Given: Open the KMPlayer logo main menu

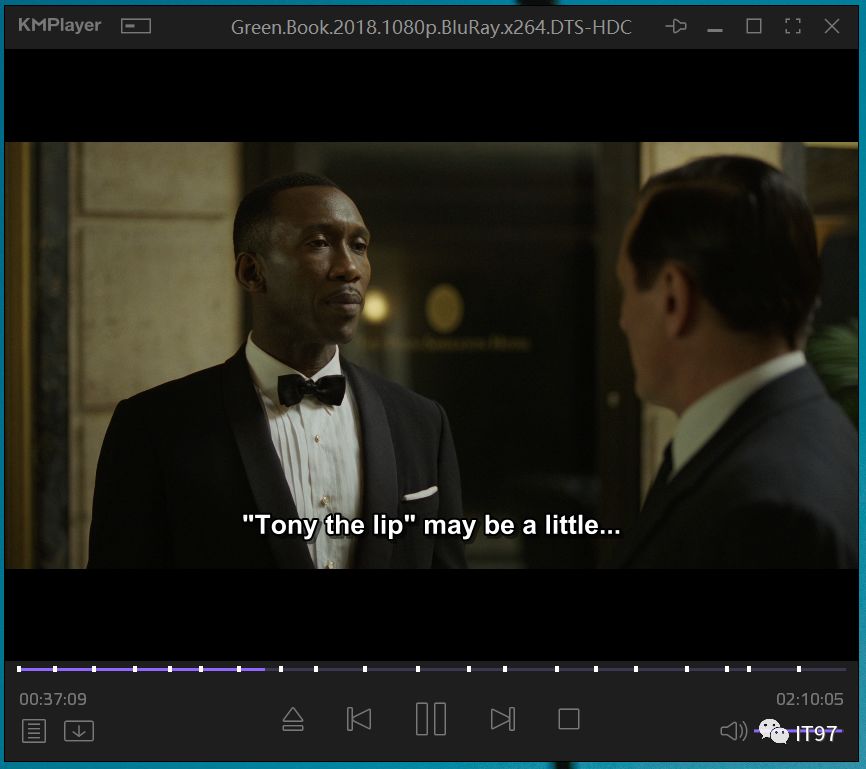Looking at the screenshot, I should tap(60, 26).
